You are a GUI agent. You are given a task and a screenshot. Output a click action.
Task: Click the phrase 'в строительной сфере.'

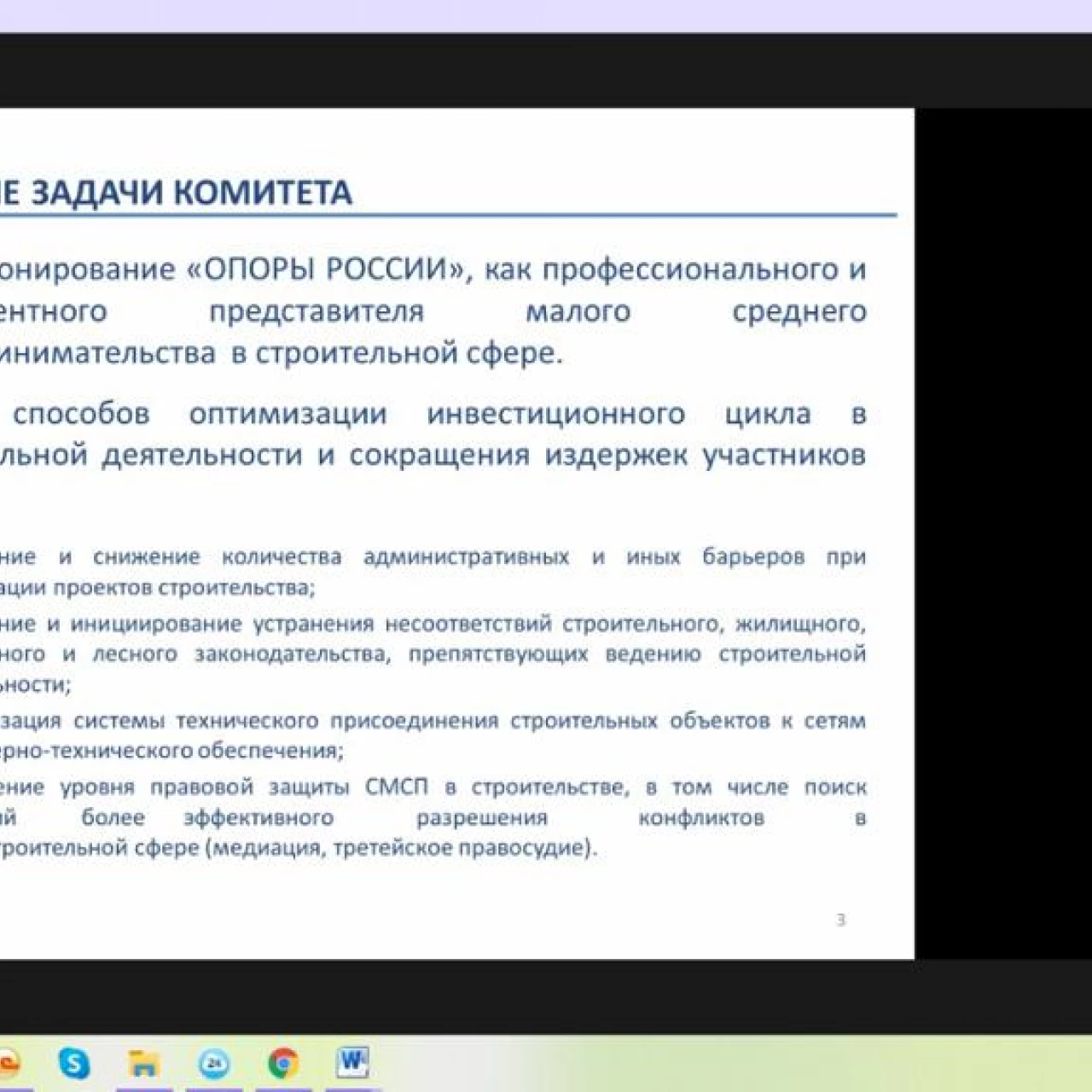398,353
